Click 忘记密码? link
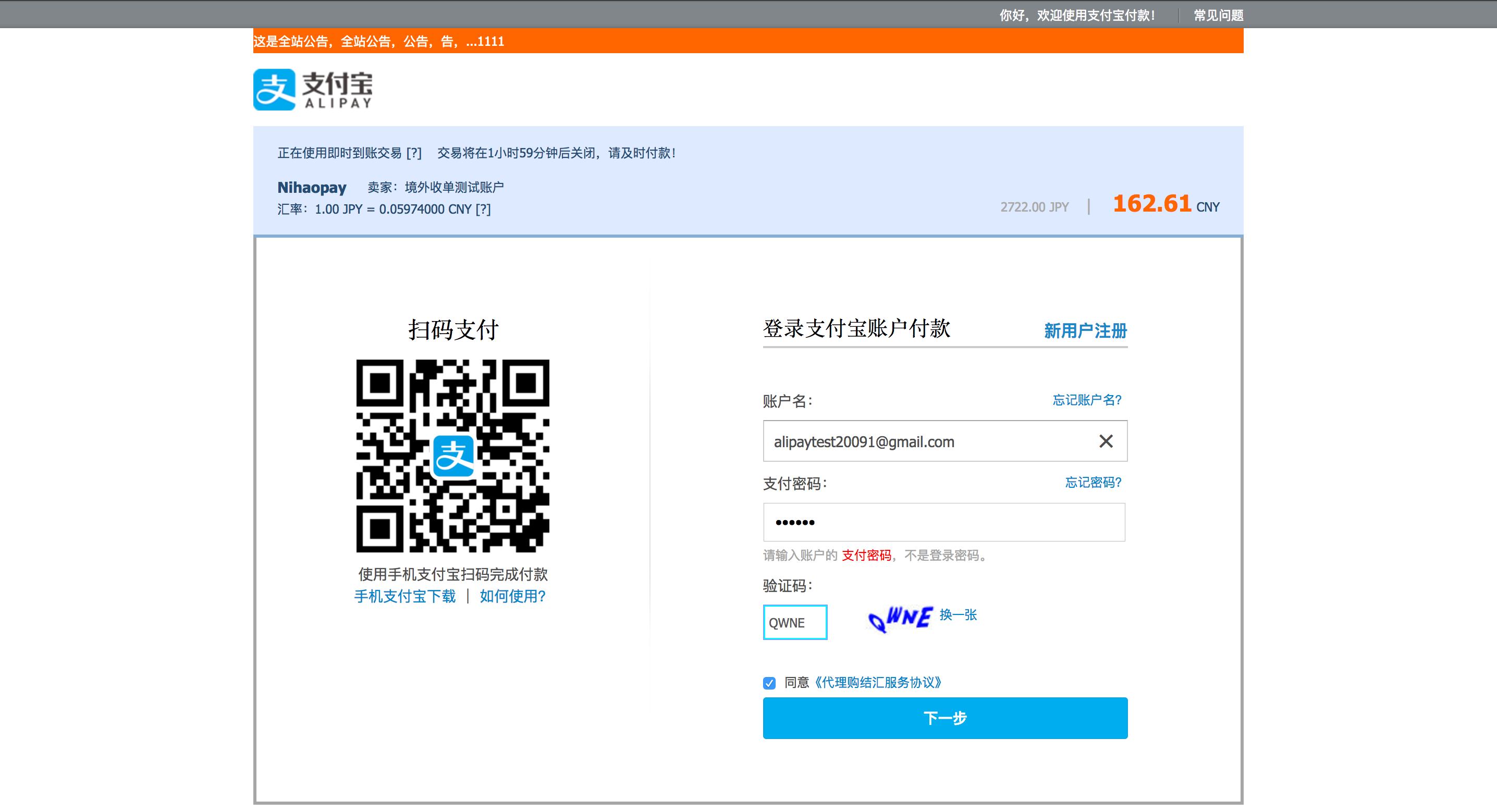Image resolution: width=1497 pixels, height=812 pixels. [1093, 483]
